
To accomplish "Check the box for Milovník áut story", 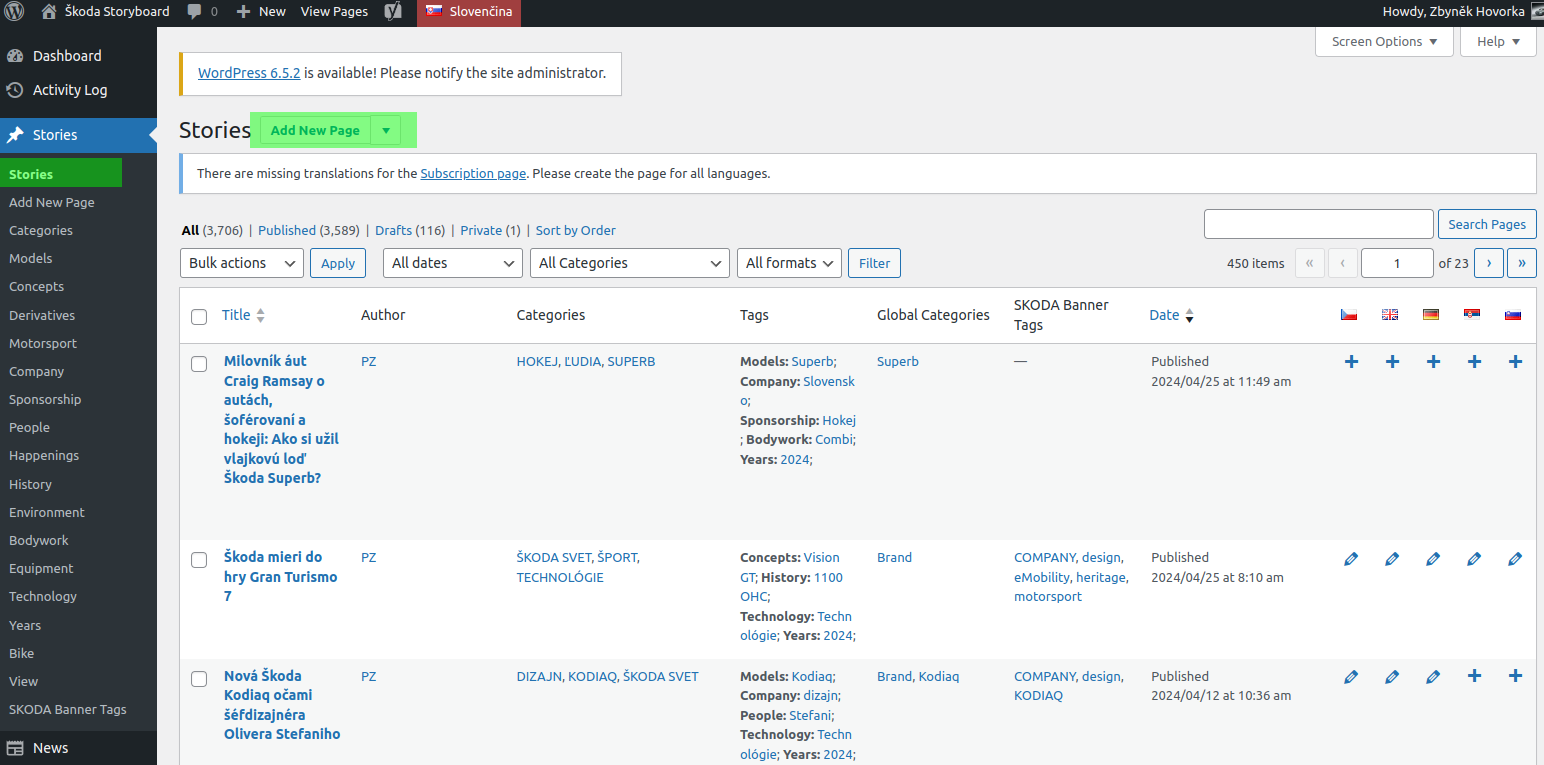I will pos(199,364).
